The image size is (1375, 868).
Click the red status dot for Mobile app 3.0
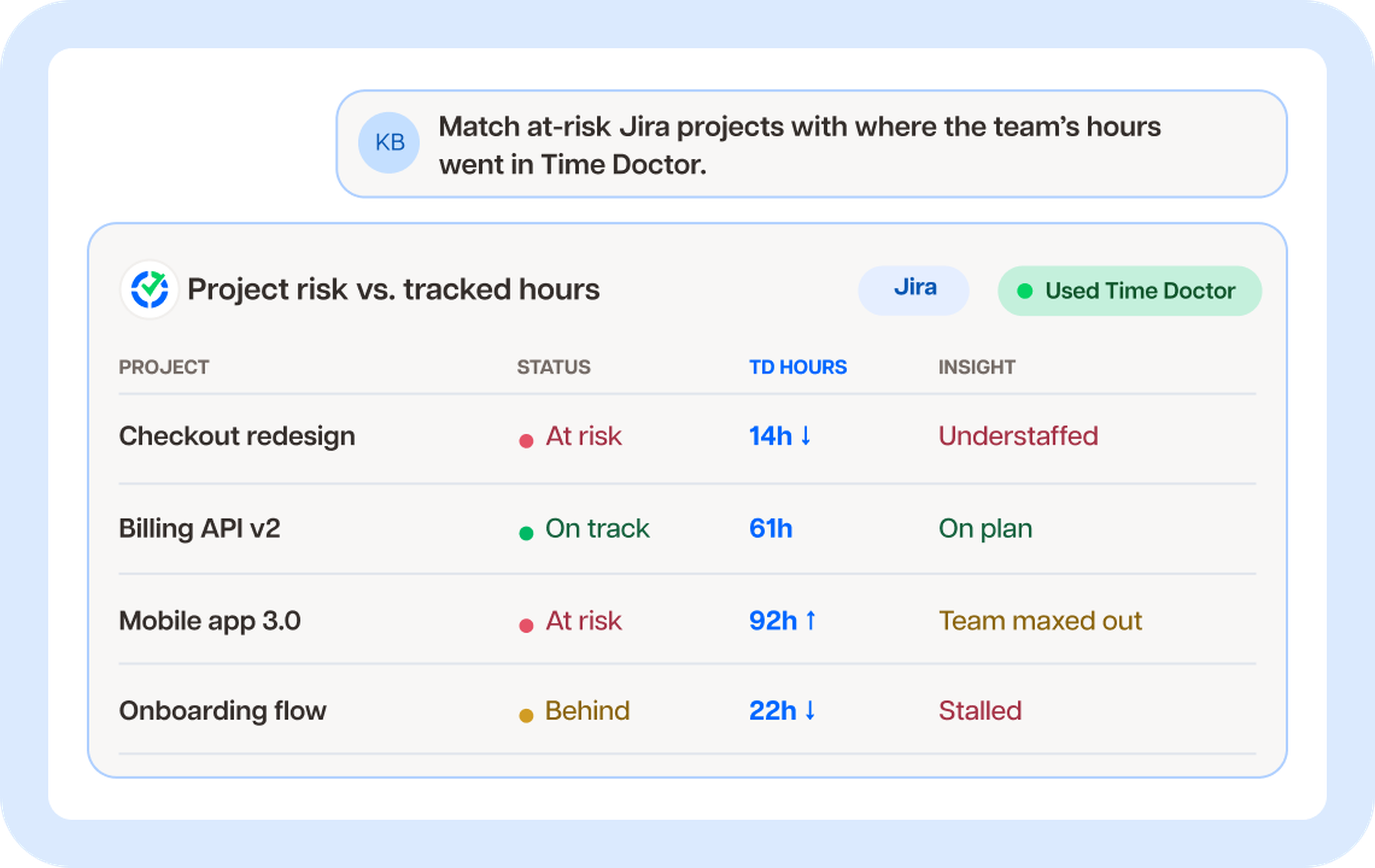pyautogui.click(x=526, y=625)
